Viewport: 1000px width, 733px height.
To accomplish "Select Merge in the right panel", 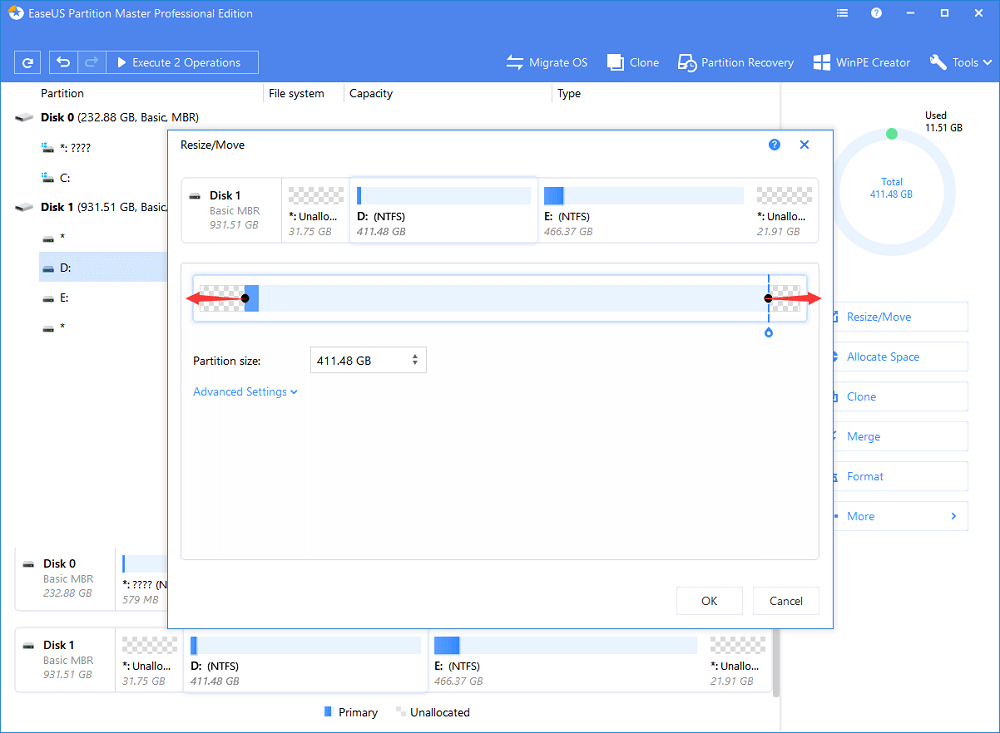I will click(x=864, y=436).
